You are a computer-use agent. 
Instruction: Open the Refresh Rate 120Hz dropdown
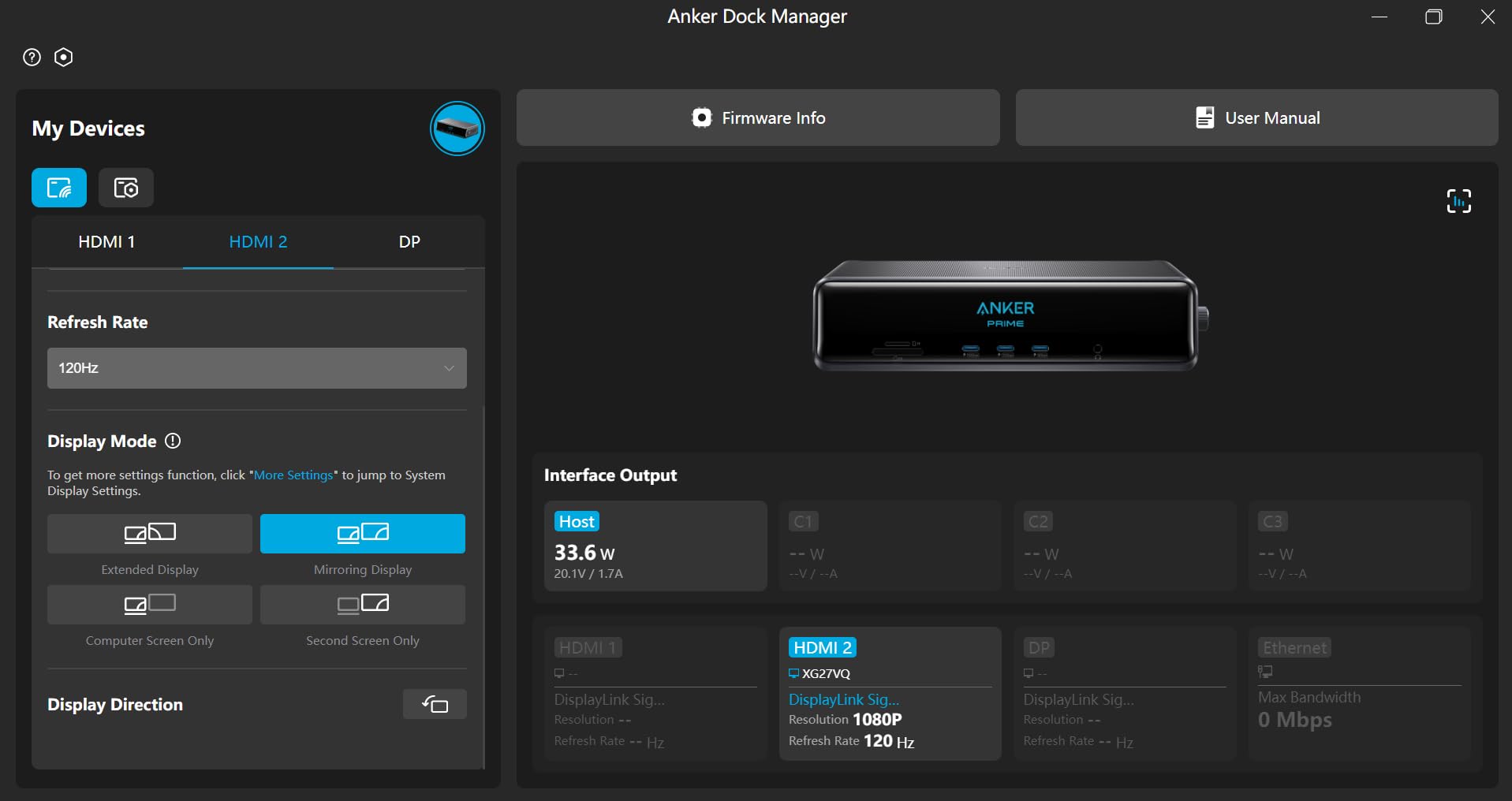(x=257, y=368)
